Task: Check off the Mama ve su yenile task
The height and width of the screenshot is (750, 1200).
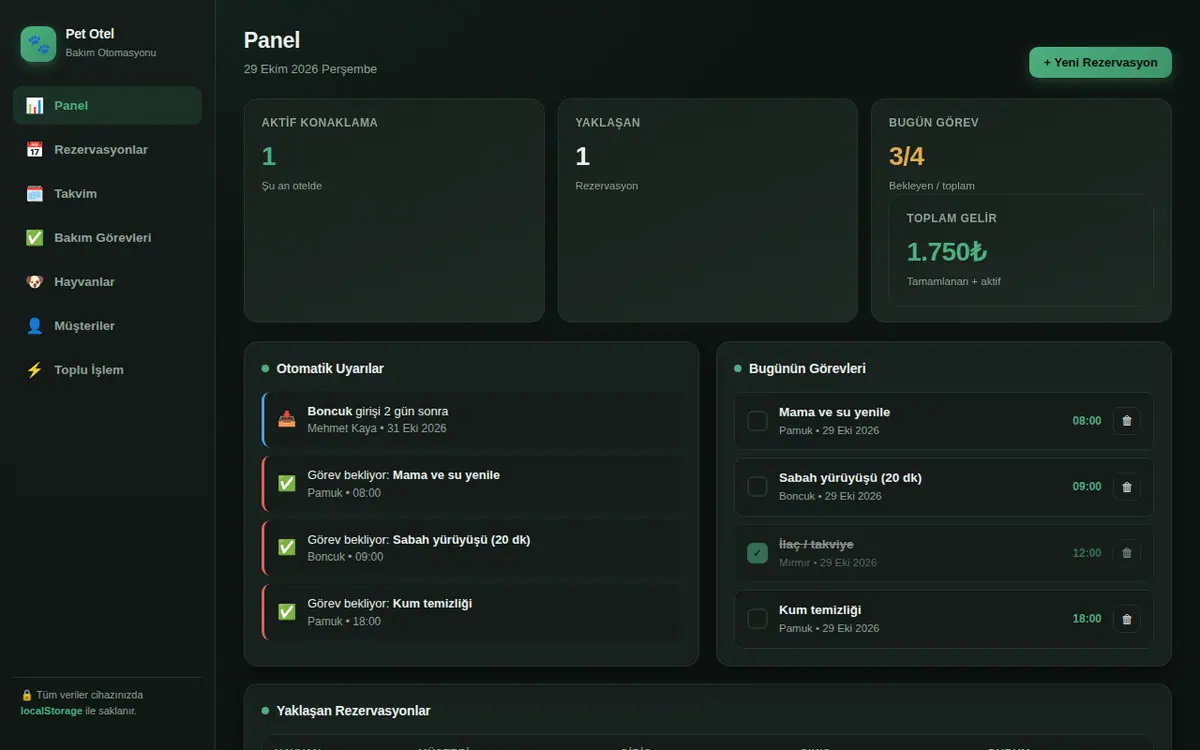Action: pos(758,421)
